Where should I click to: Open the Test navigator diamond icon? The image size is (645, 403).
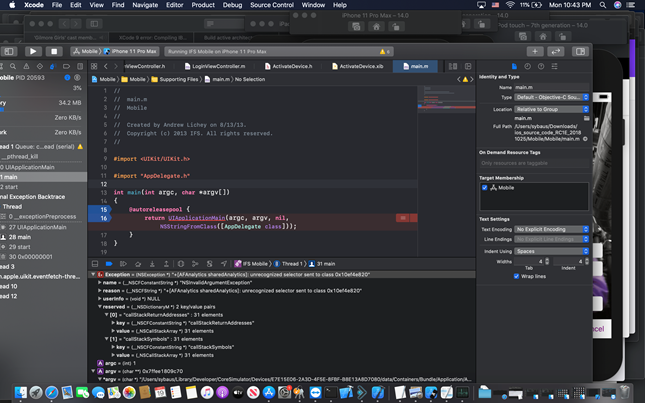pos(39,66)
